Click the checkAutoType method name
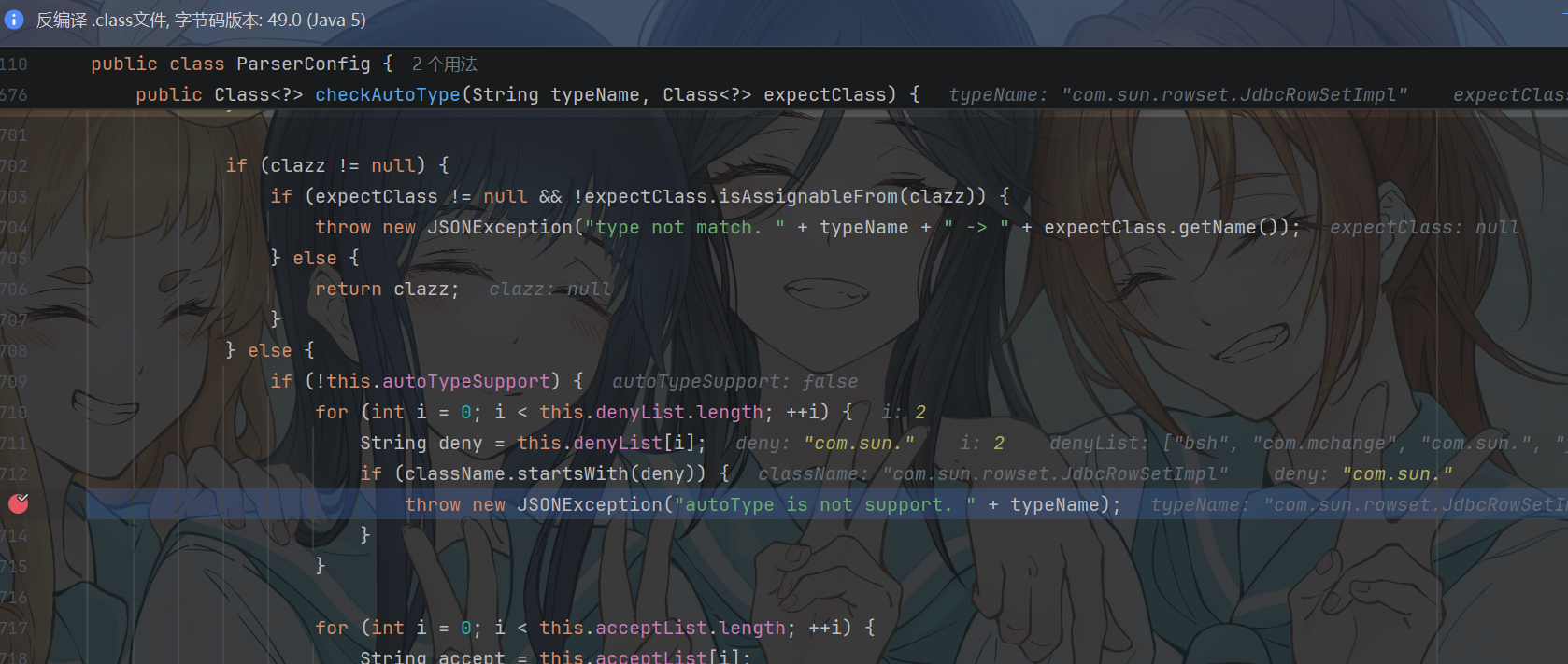 [x=388, y=94]
